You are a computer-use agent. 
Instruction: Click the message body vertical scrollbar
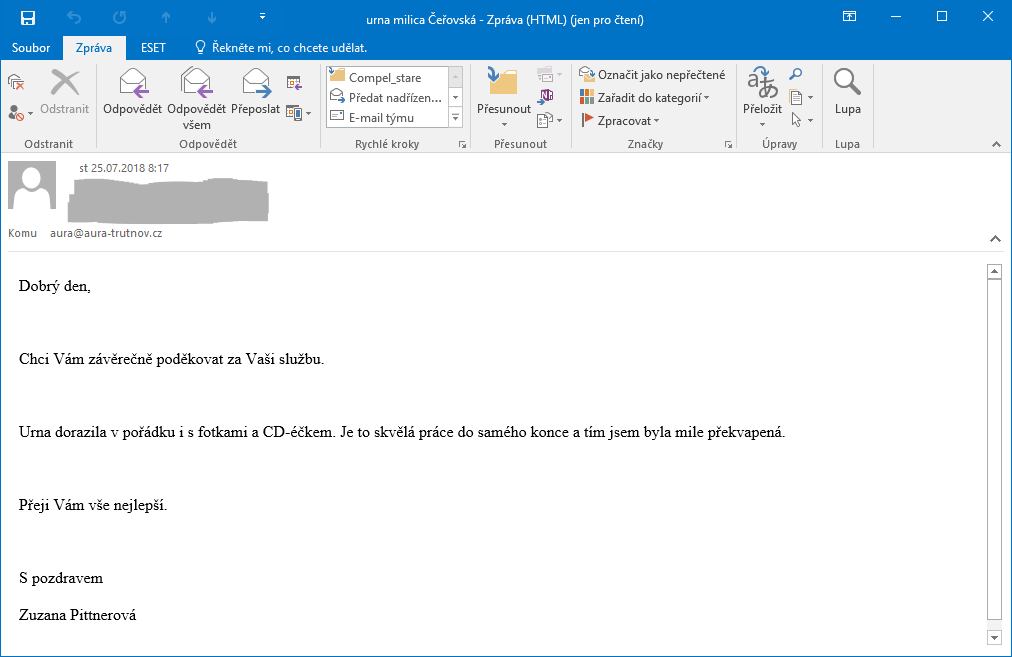pos(994,450)
